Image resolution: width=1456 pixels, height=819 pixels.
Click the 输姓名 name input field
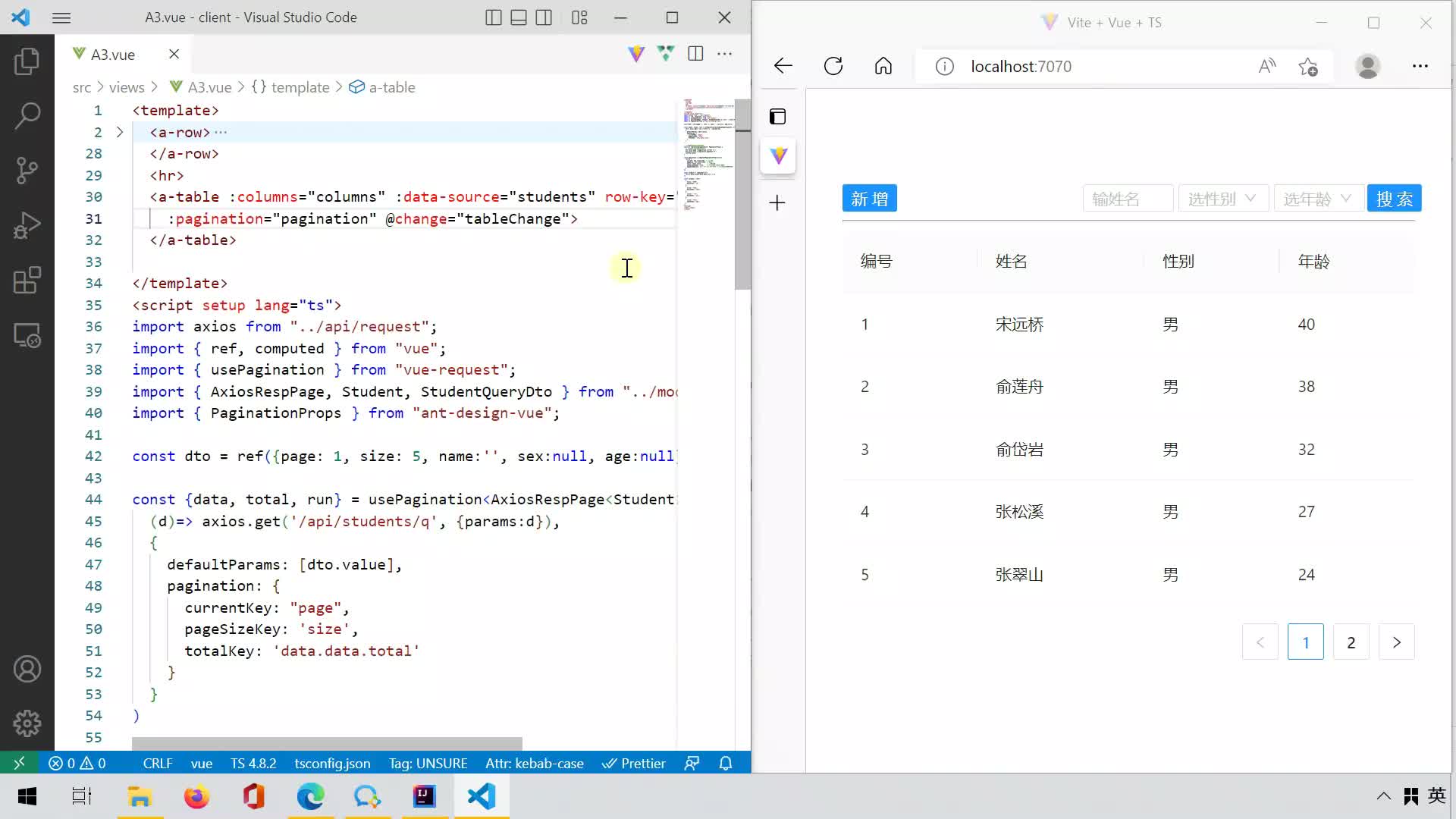tap(1128, 199)
